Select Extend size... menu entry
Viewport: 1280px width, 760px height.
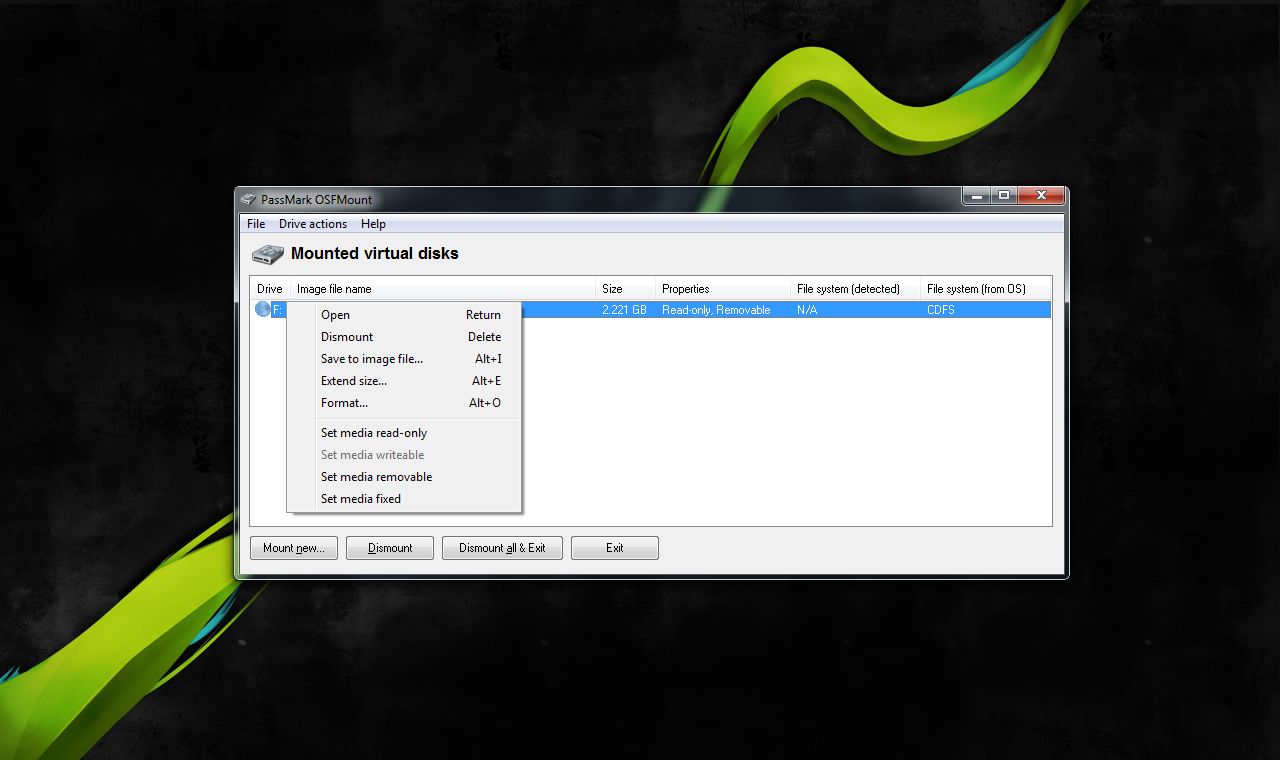[x=404, y=381]
